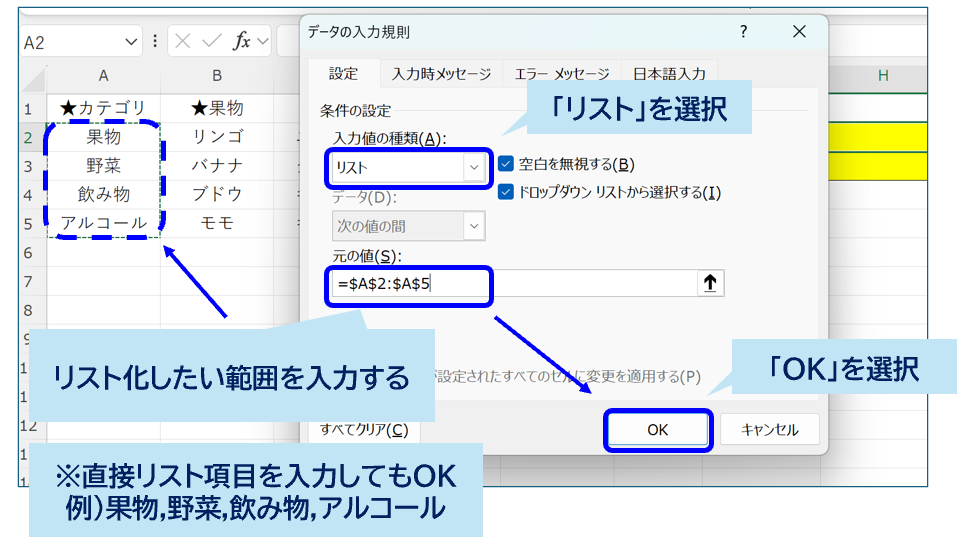This screenshot has height=544, width=970.
Task: Click the formula bar cancel X icon
Action: [182, 41]
